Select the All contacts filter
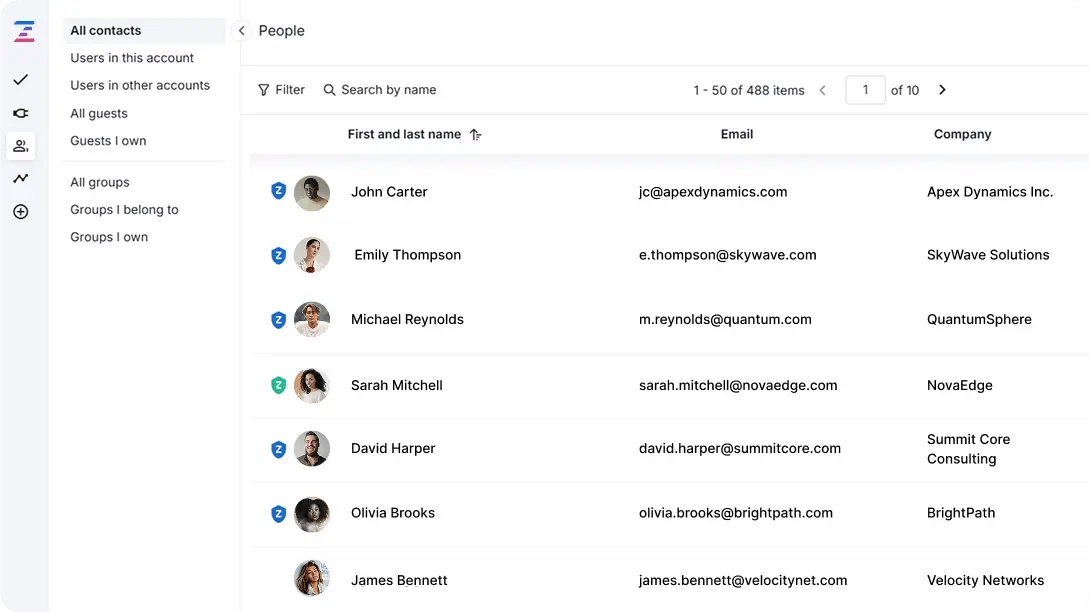This screenshot has height=612, width=1089. (x=105, y=30)
